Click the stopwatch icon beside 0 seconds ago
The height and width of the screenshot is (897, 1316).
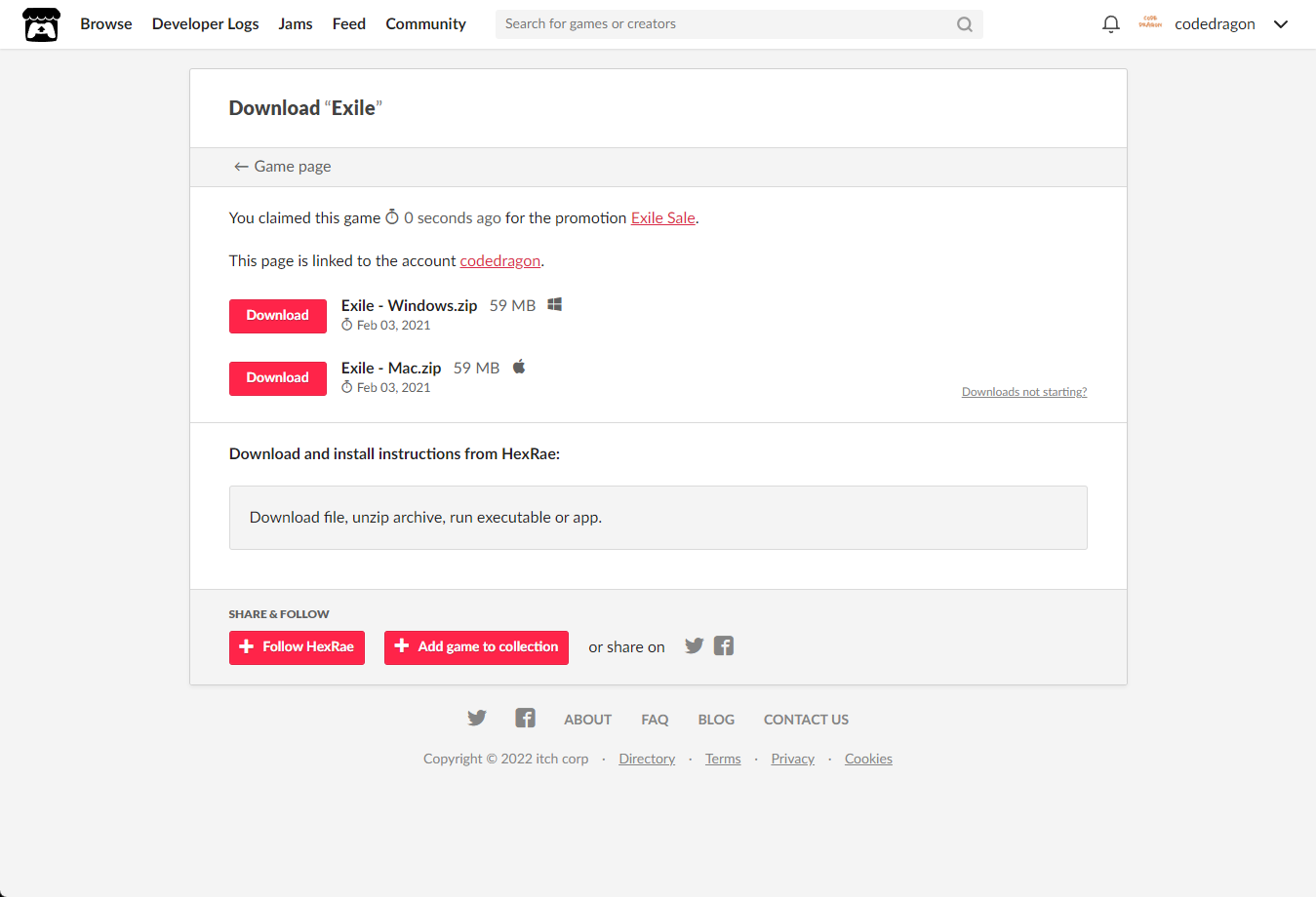(392, 217)
